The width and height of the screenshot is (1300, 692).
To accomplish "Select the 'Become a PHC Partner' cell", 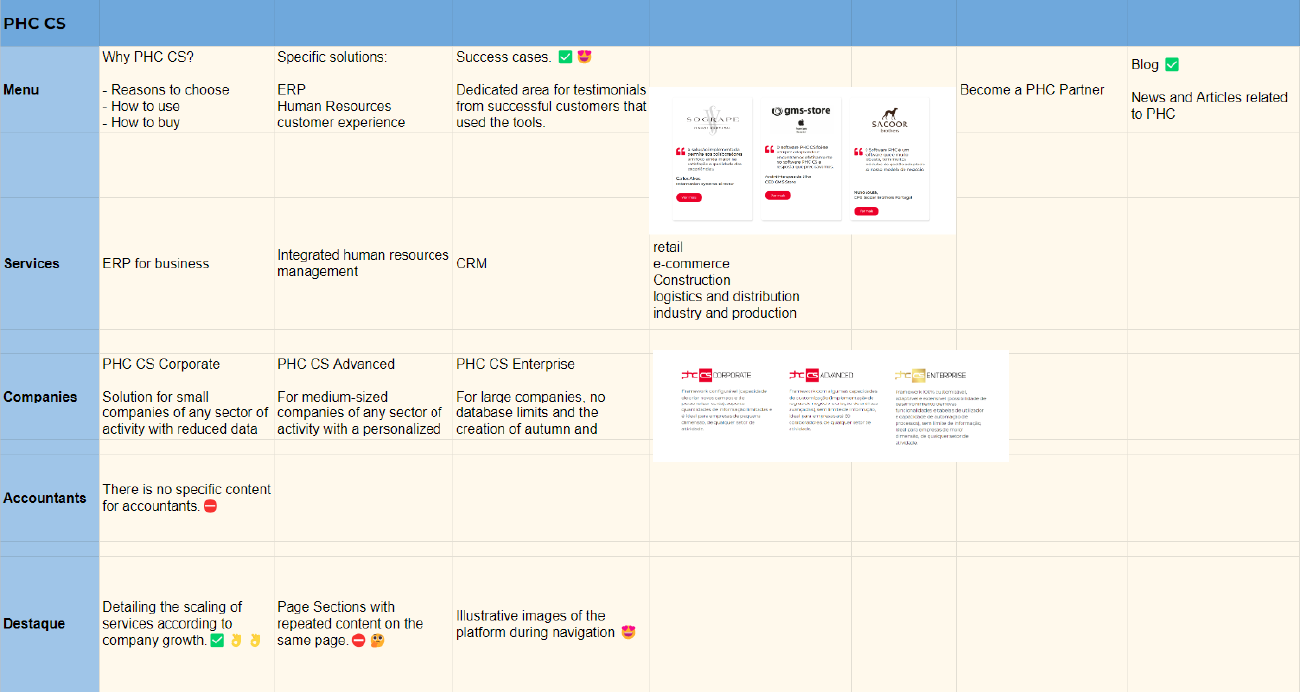I will point(1041,89).
